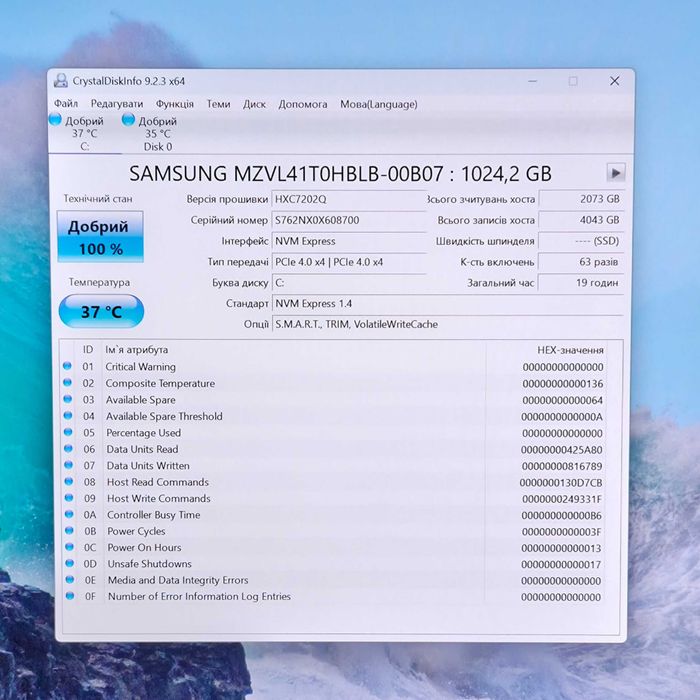Click the blue status dot for Unsafe Shutdowns

(x=70, y=563)
